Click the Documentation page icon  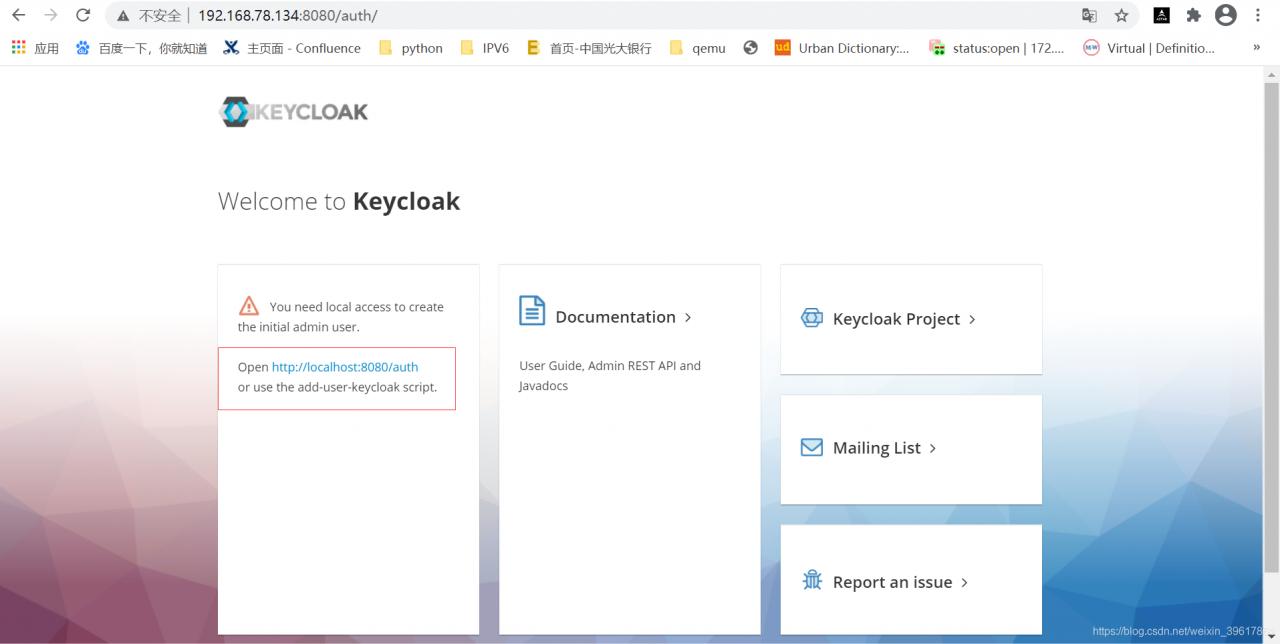(532, 310)
